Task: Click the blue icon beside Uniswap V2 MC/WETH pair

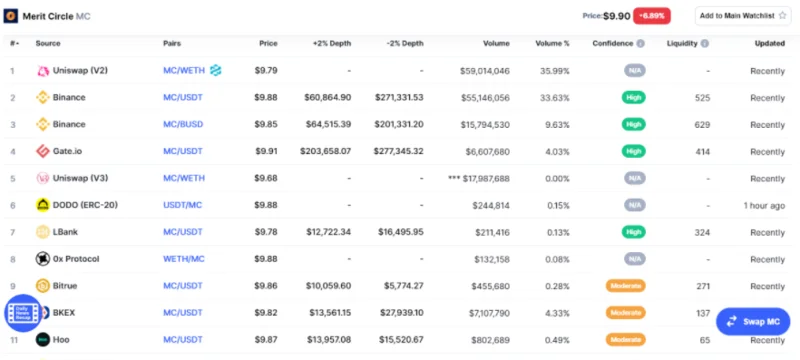Action: tap(216, 70)
